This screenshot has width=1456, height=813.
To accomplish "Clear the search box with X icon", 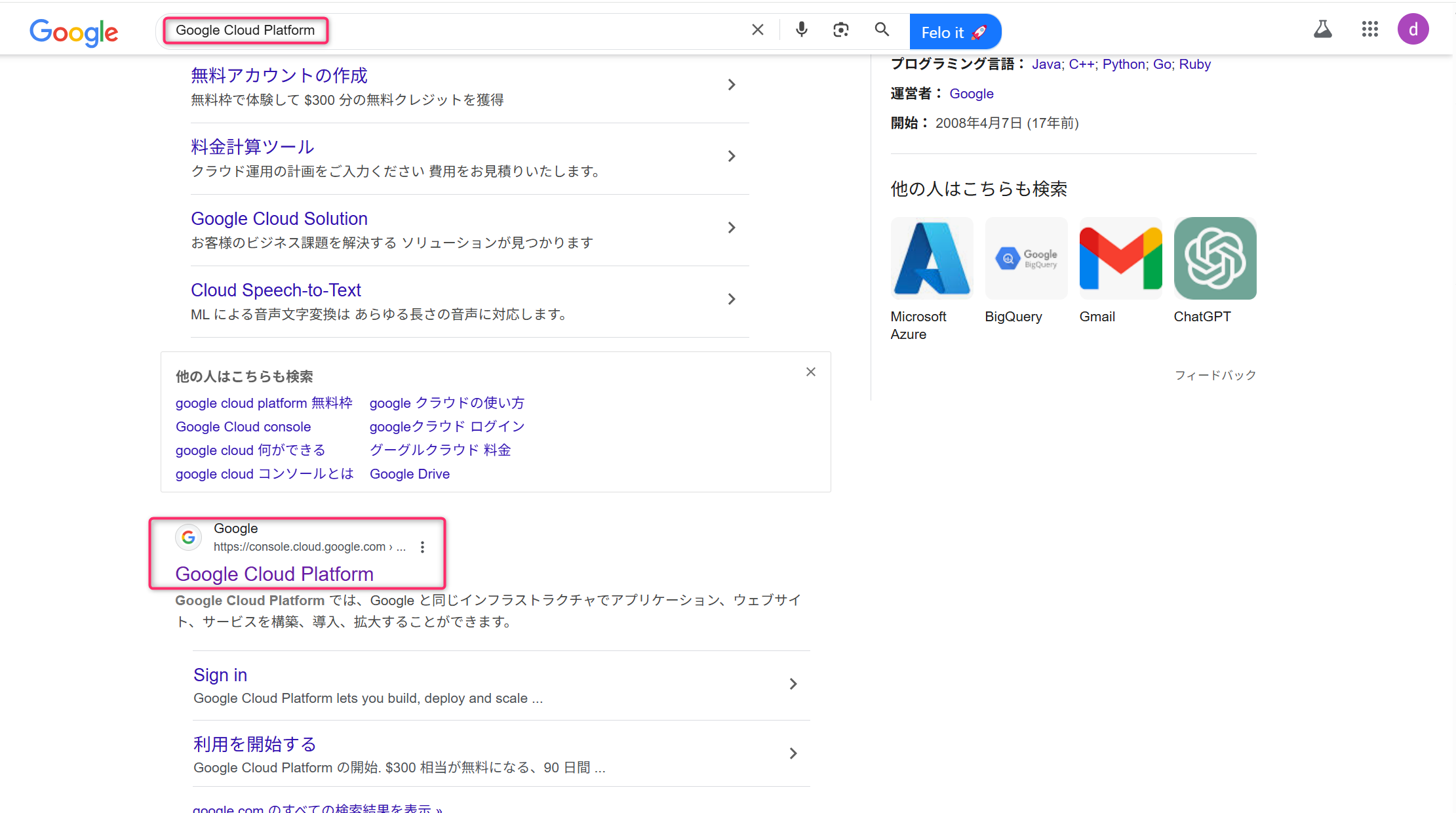I will click(x=757, y=30).
